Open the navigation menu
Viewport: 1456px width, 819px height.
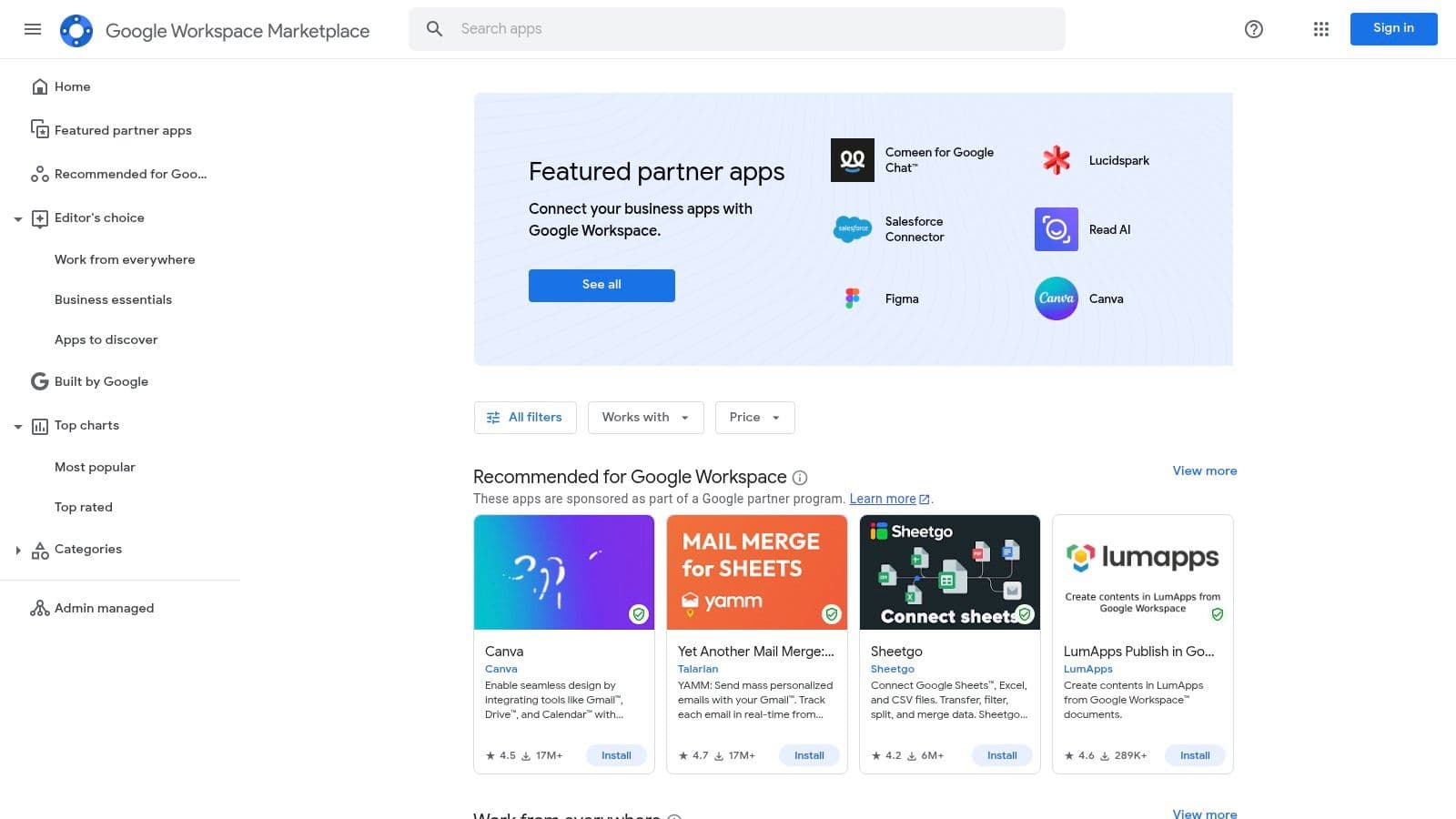(x=33, y=29)
